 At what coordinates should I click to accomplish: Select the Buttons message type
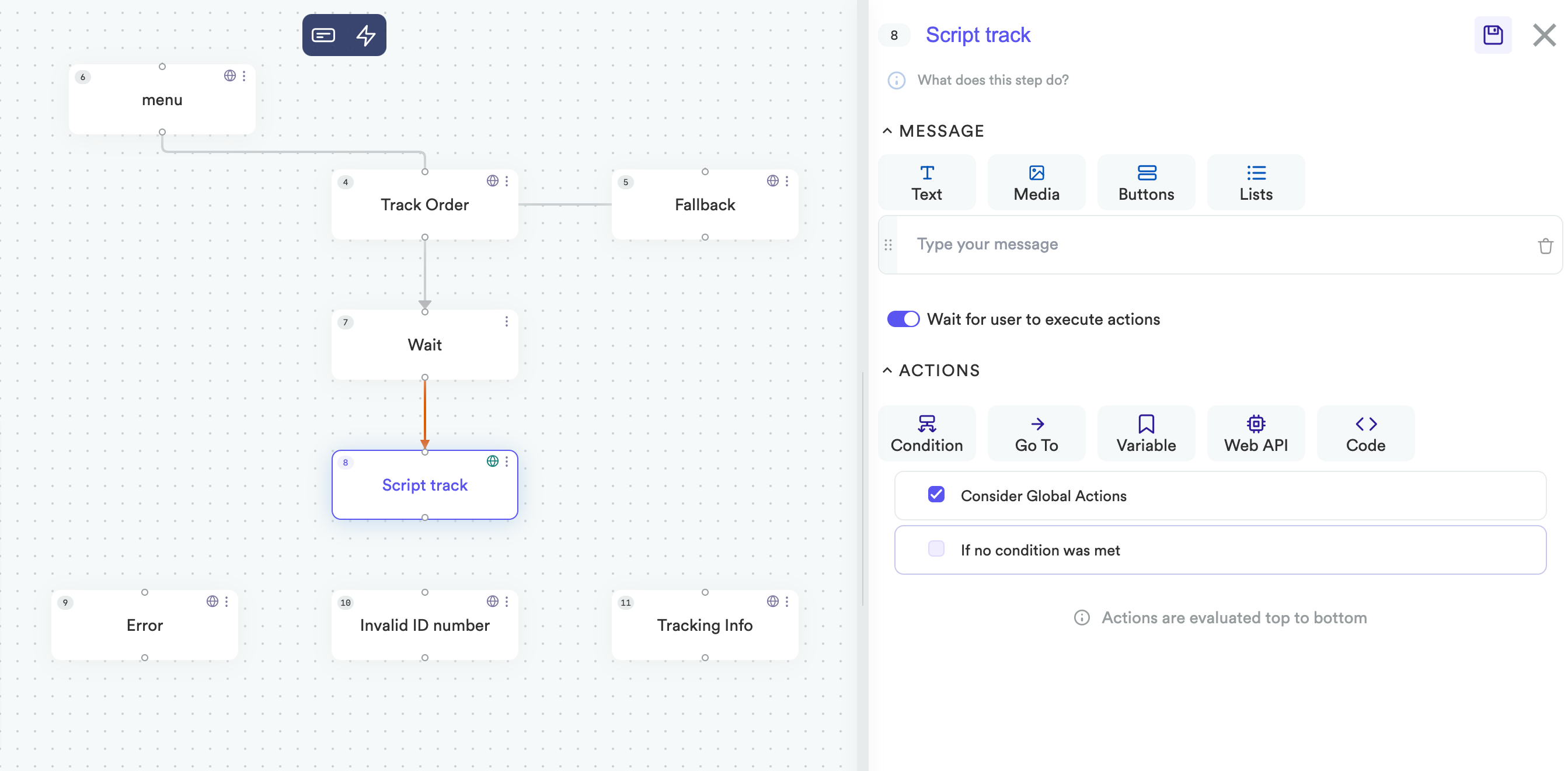(x=1145, y=182)
